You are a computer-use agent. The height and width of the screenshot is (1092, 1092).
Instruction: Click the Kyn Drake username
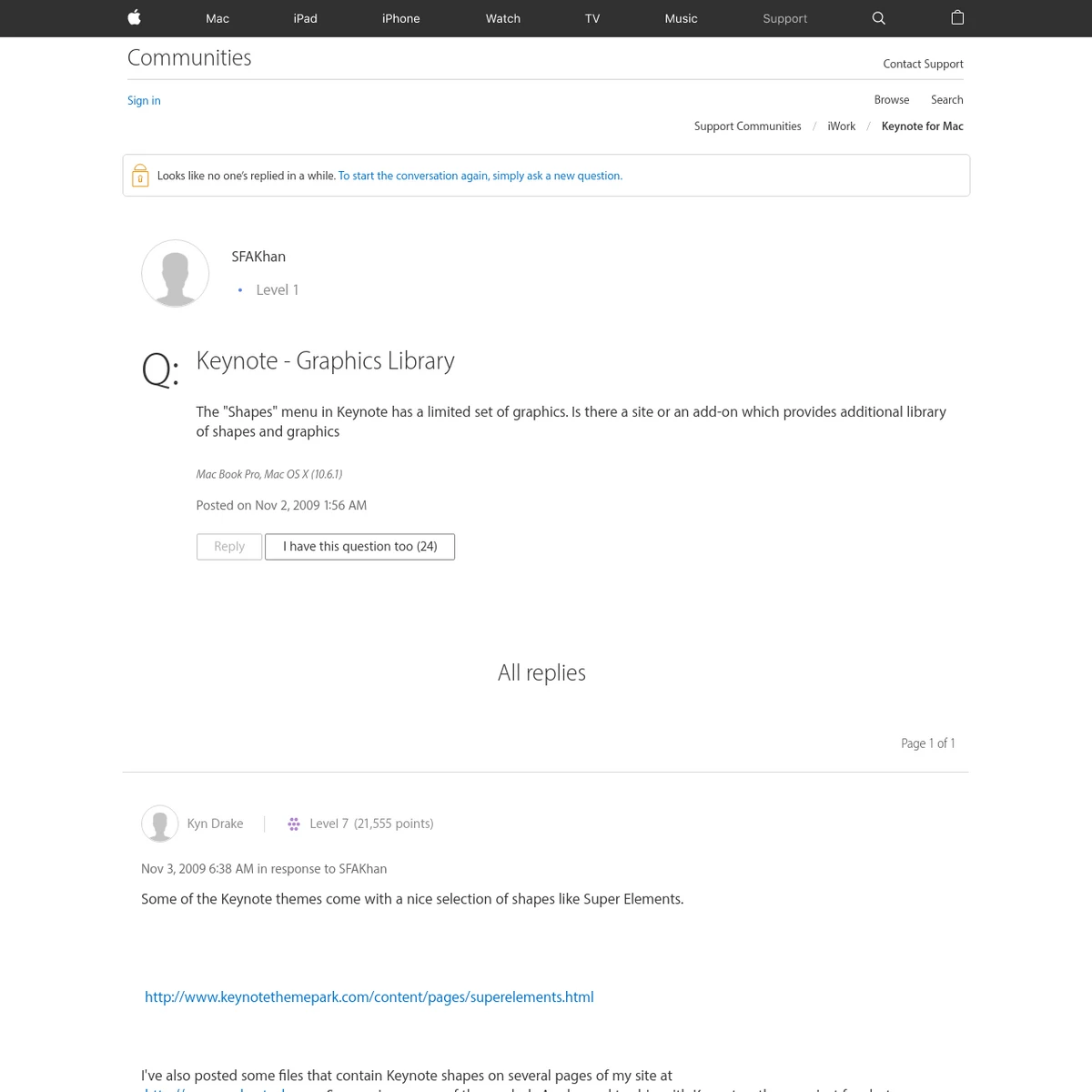(x=215, y=824)
